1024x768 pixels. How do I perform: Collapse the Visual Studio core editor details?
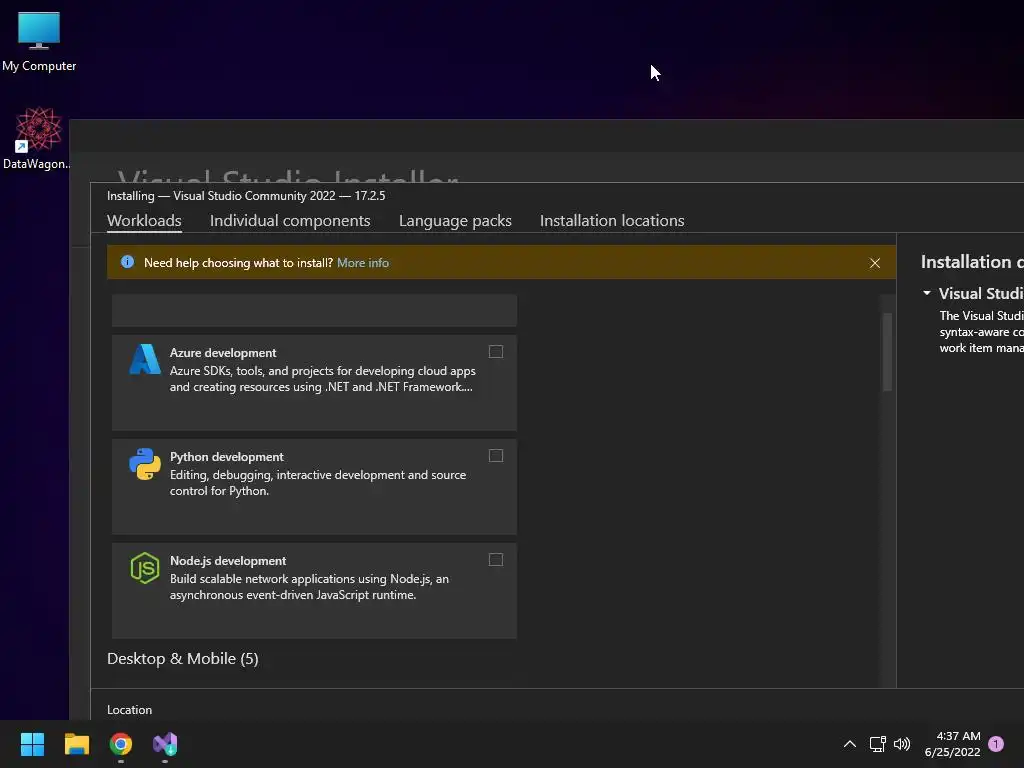click(x=927, y=293)
